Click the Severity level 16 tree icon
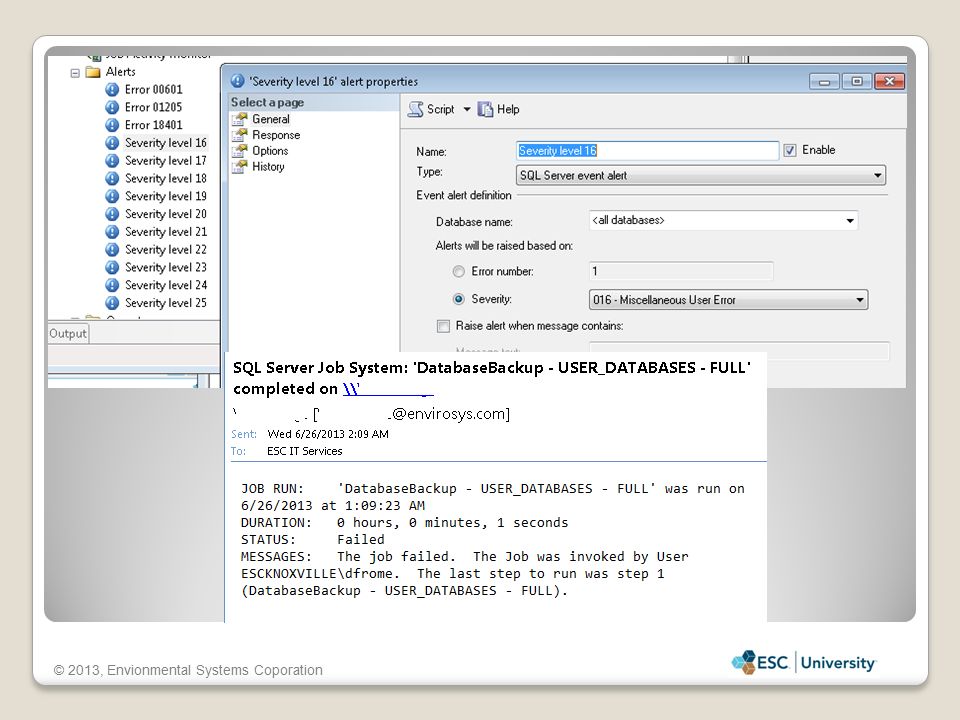 click(x=112, y=143)
